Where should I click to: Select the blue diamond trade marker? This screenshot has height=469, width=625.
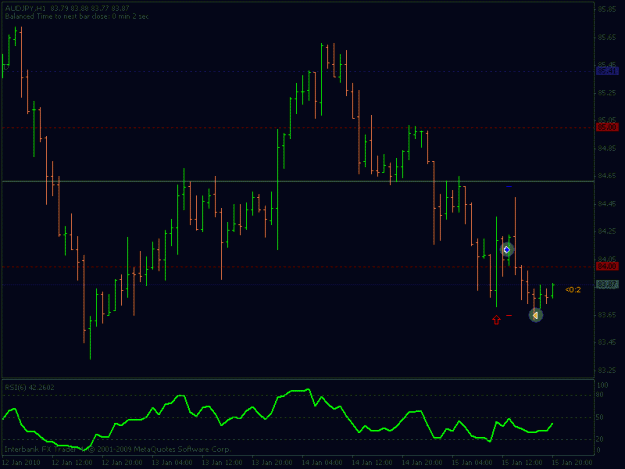coord(507,250)
